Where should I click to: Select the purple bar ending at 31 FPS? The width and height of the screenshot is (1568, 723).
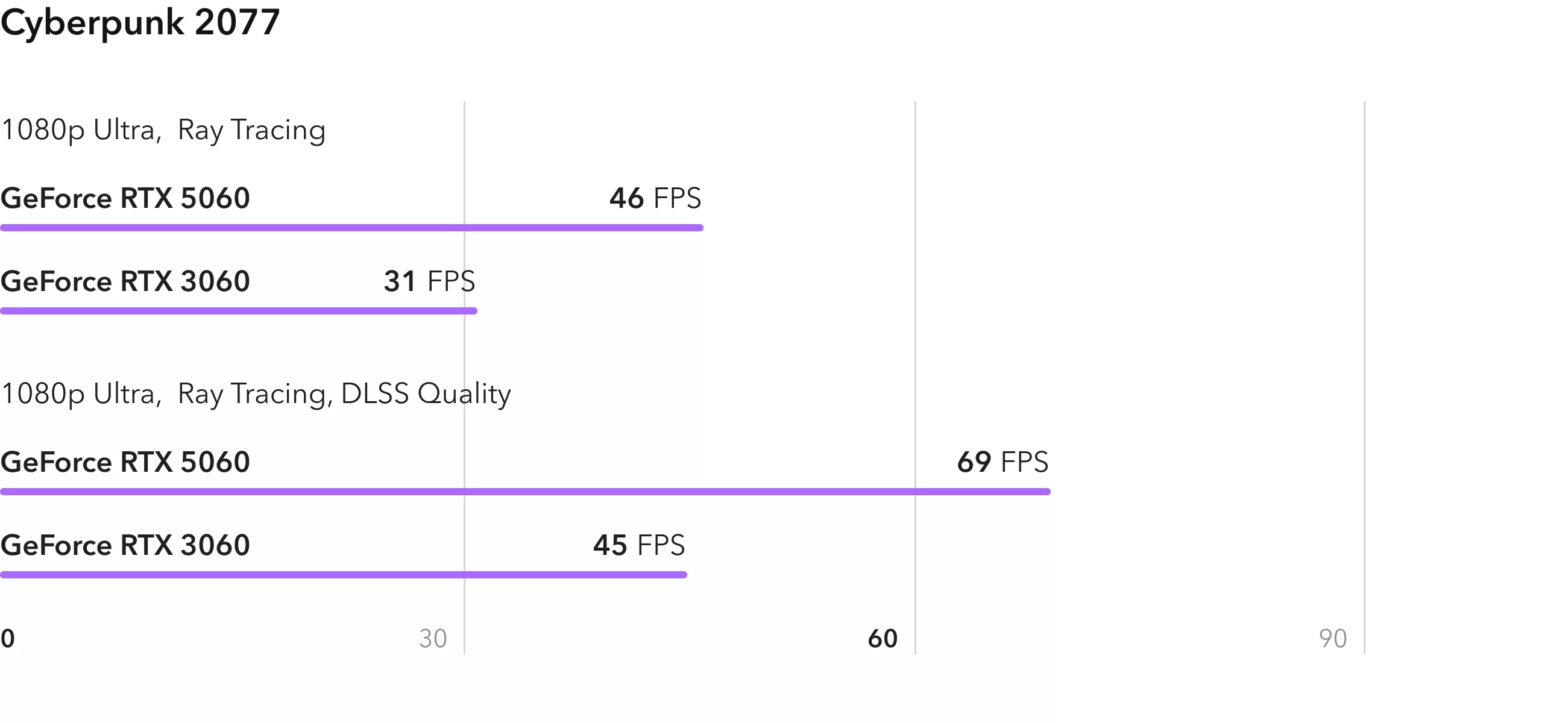(239, 311)
